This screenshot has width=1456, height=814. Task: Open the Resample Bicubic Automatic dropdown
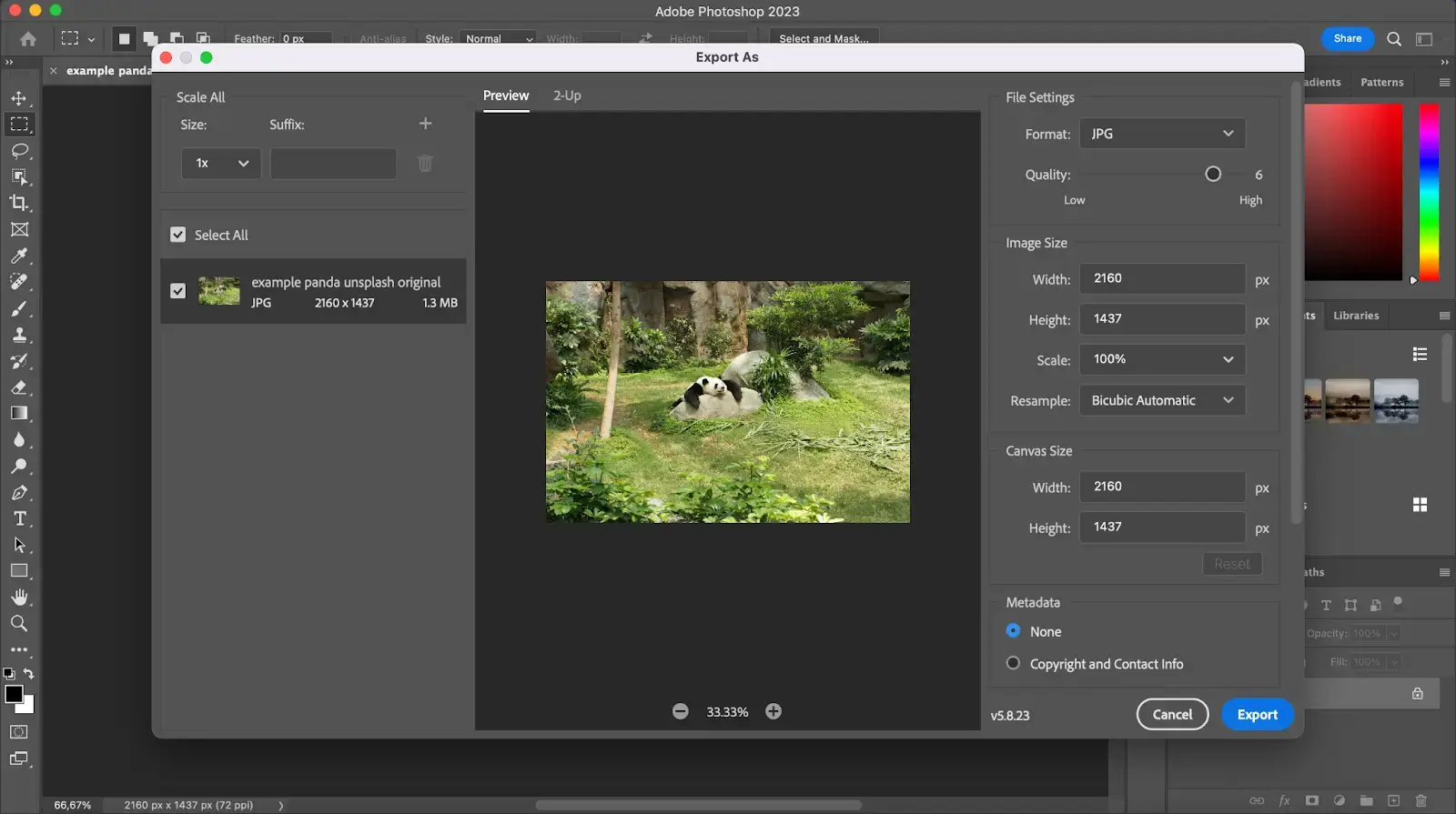[x=1162, y=400]
